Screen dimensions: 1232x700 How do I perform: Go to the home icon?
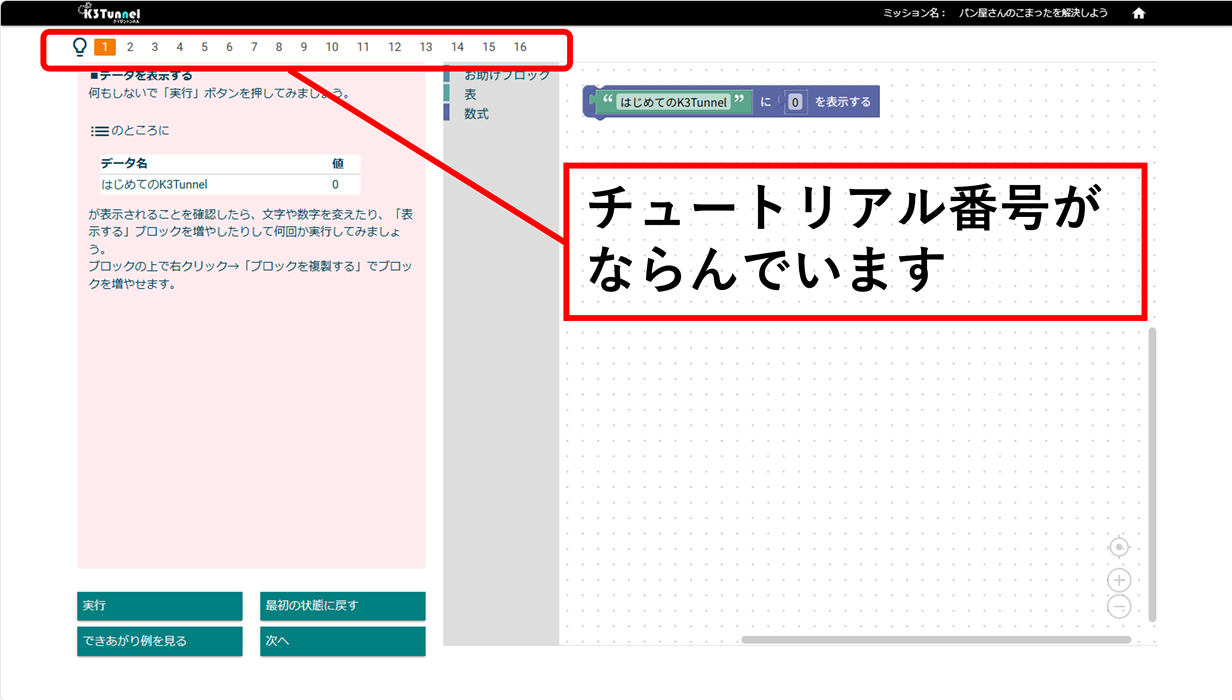(1138, 13)
